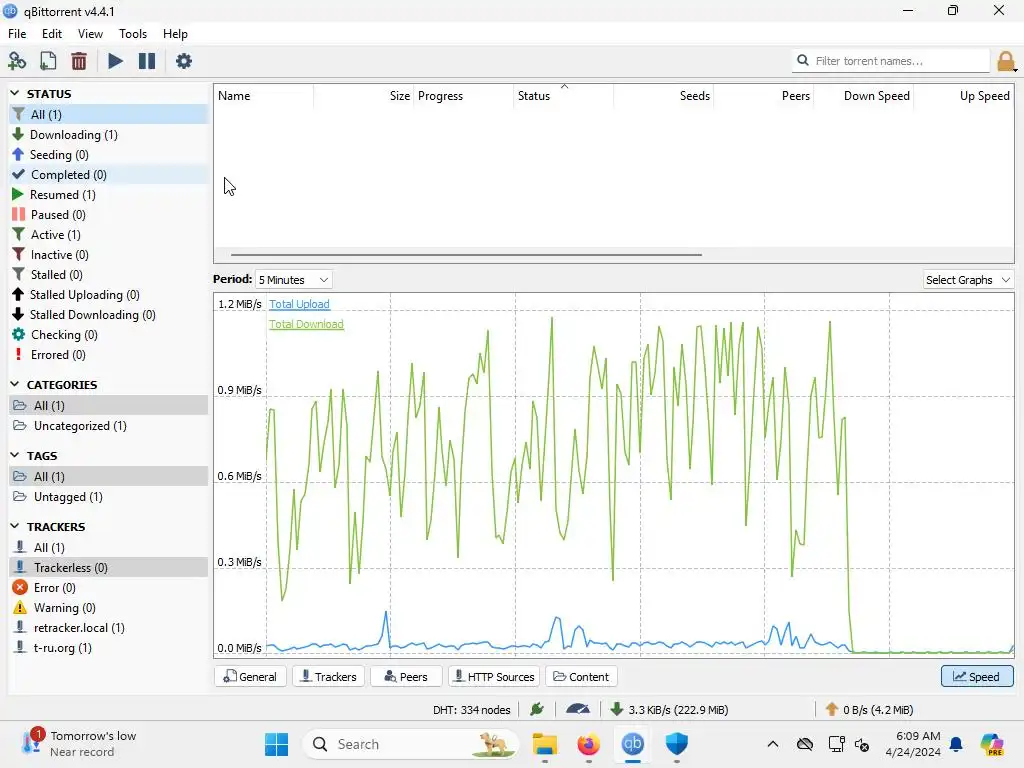Click the global download speed in status bar
The image size is (1024, 768).
coord(669,710)
